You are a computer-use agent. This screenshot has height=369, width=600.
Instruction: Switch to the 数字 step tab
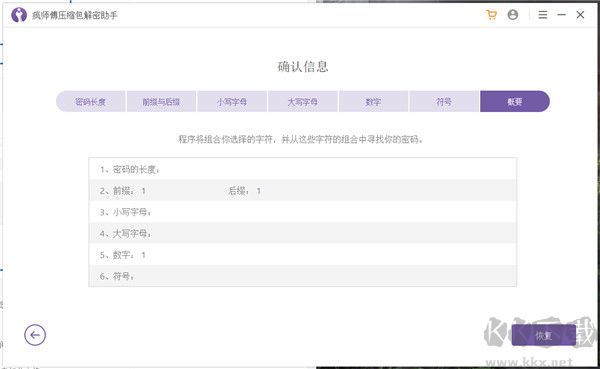[373, 101]
